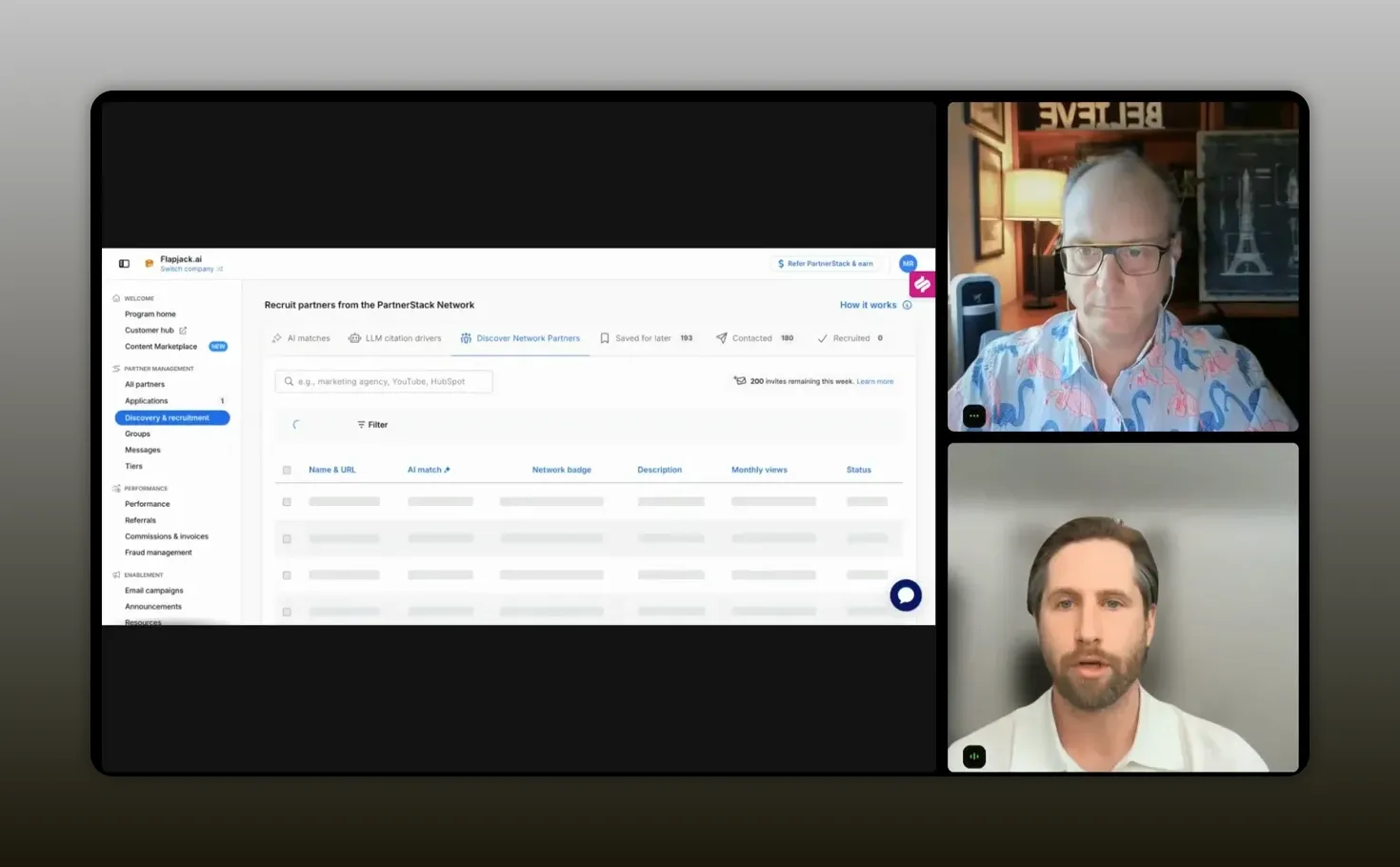Select Discovery & recruitment sidebar item
1400x867 pixels.
172,418
